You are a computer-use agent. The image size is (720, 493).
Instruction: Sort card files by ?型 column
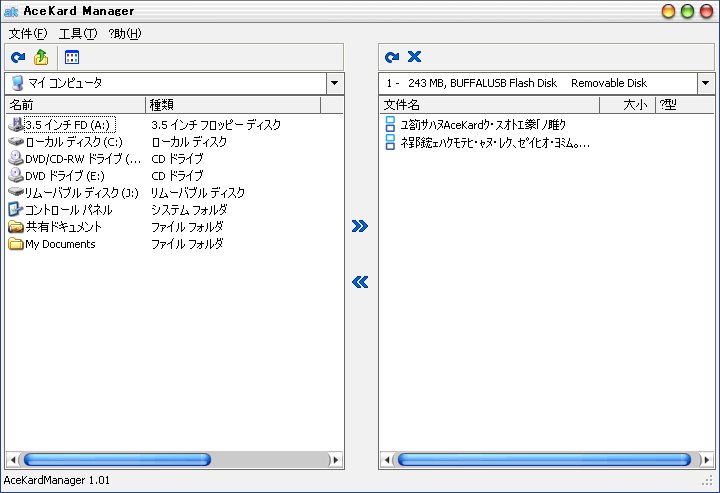(685, 105)
